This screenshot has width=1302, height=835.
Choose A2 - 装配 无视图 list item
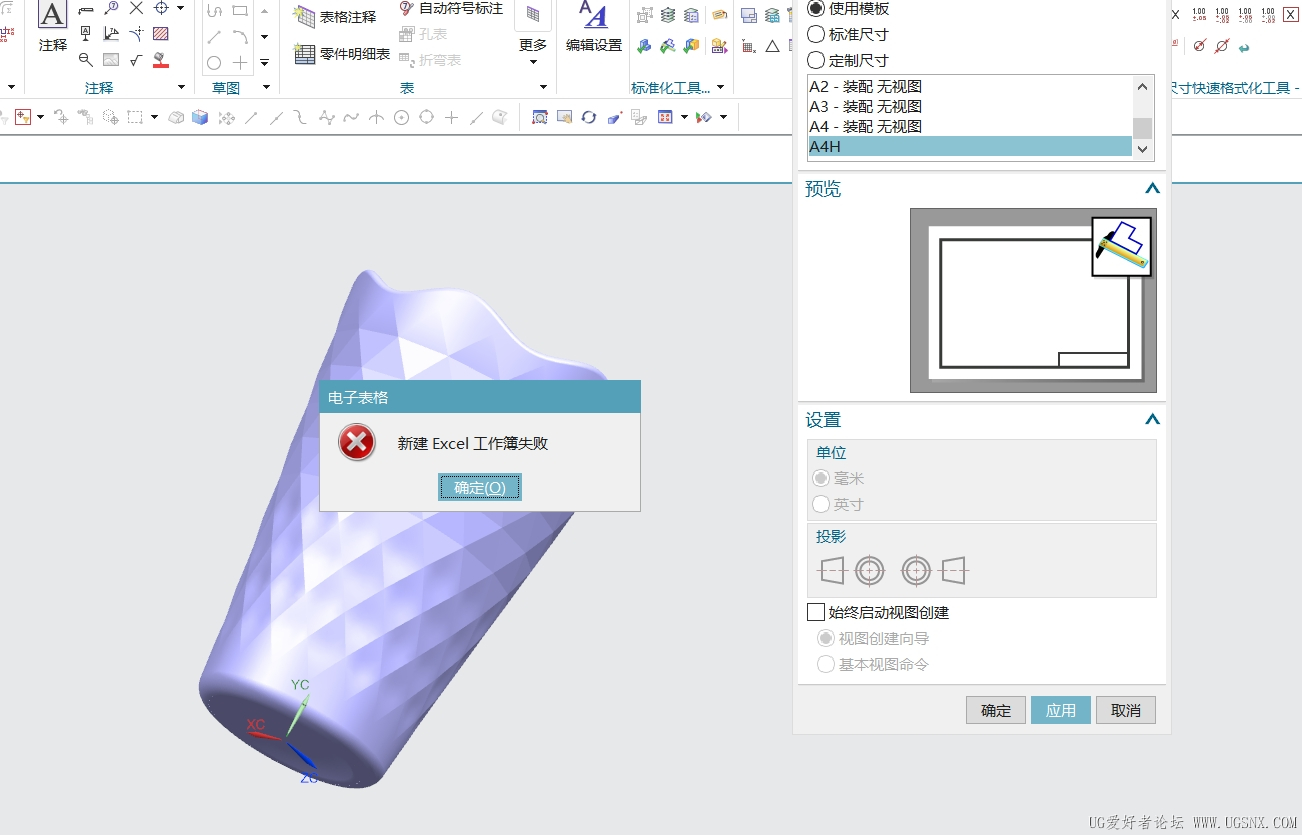tap(865, 87)
